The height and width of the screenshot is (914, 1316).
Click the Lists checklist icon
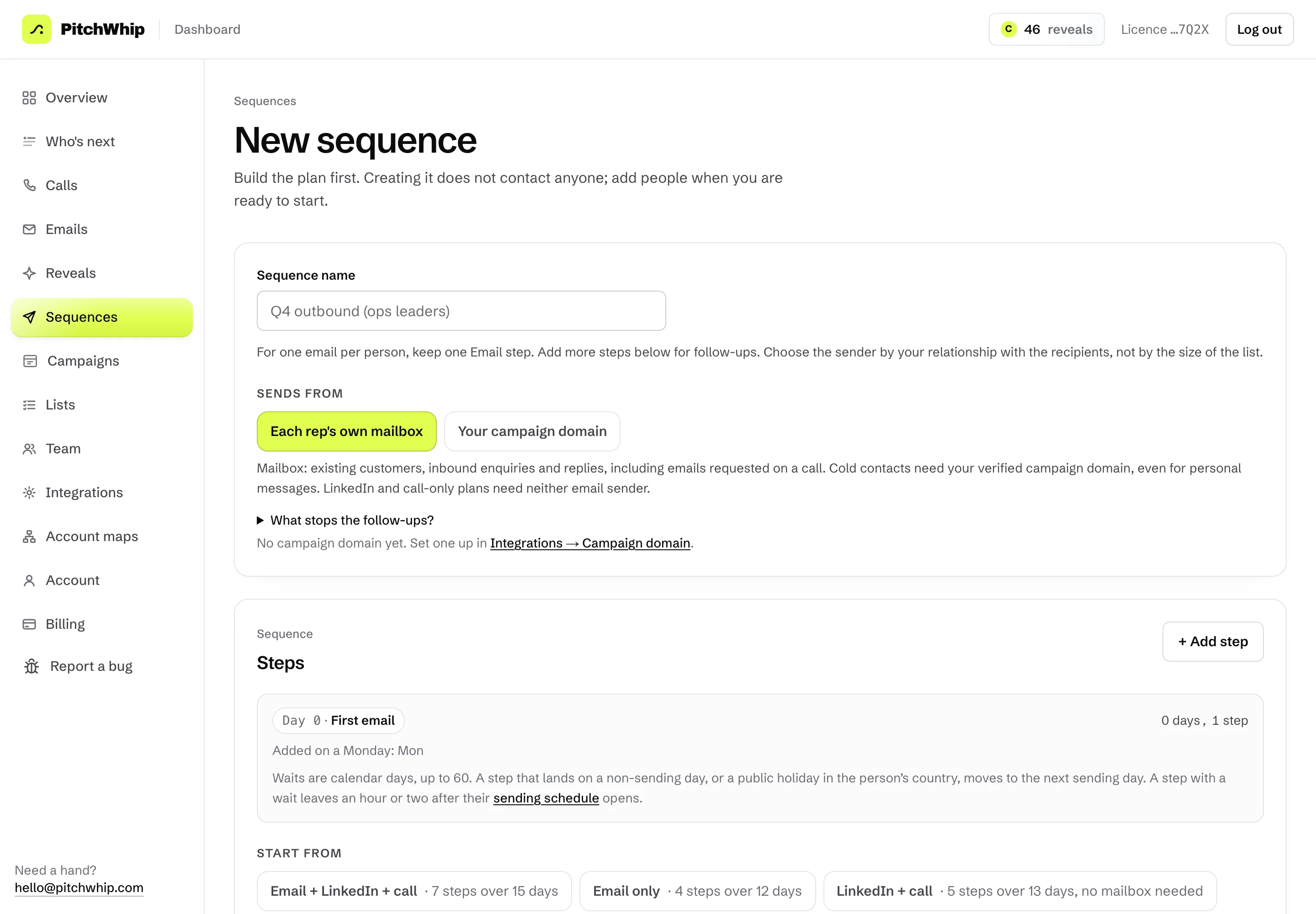[x=29, y=405]
